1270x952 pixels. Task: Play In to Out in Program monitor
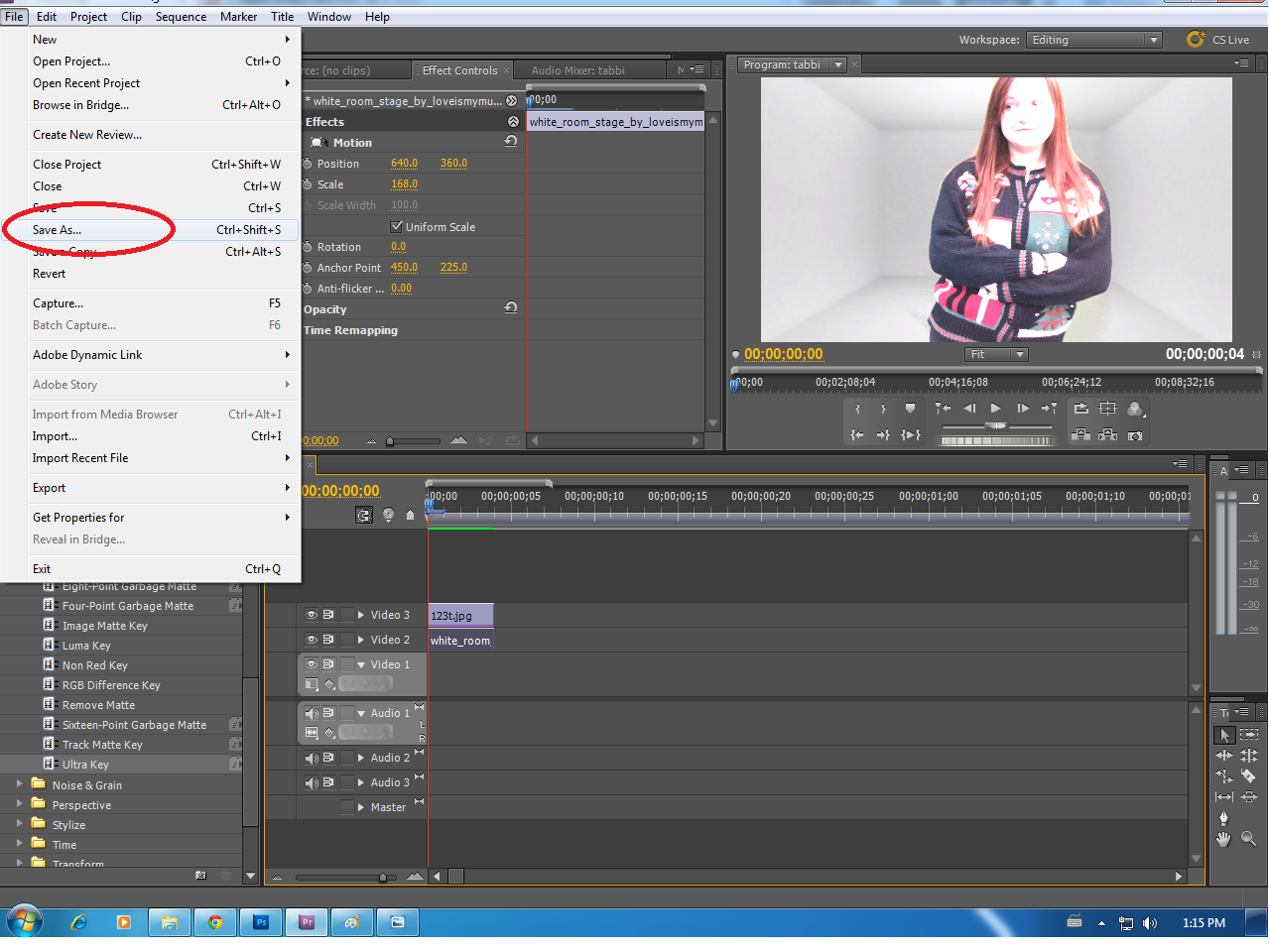pos(910,435)
